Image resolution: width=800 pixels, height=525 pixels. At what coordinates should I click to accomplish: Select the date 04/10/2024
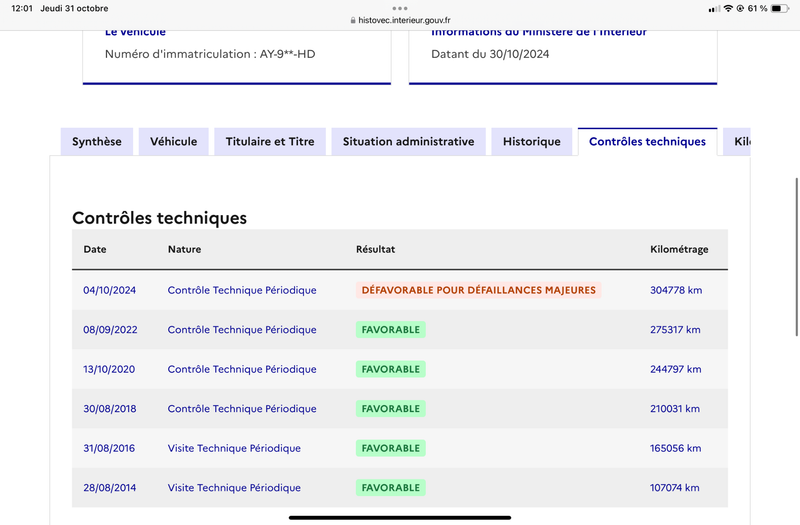coord(109,290)
